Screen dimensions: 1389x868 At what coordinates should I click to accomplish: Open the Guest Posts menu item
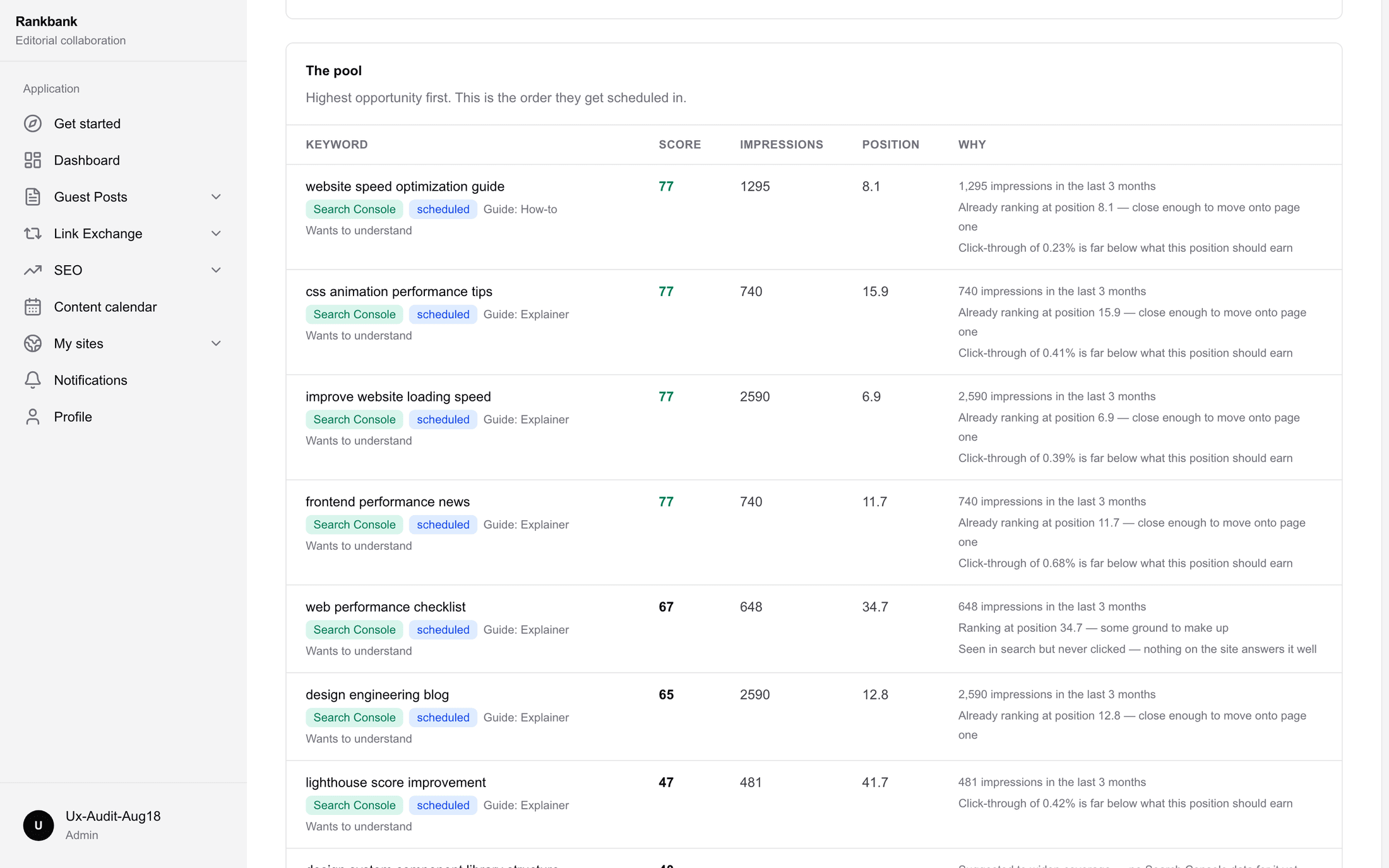pyautogui.click(x=123, y=197)
